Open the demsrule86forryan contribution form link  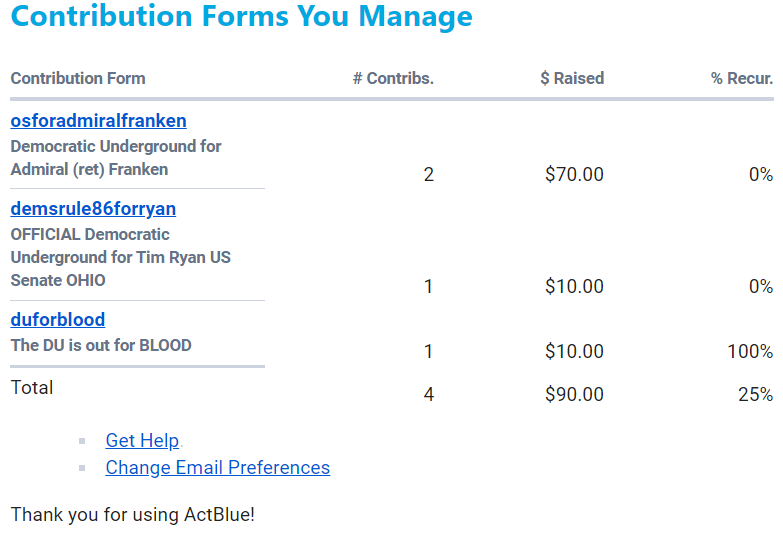(x=93, y=209)
